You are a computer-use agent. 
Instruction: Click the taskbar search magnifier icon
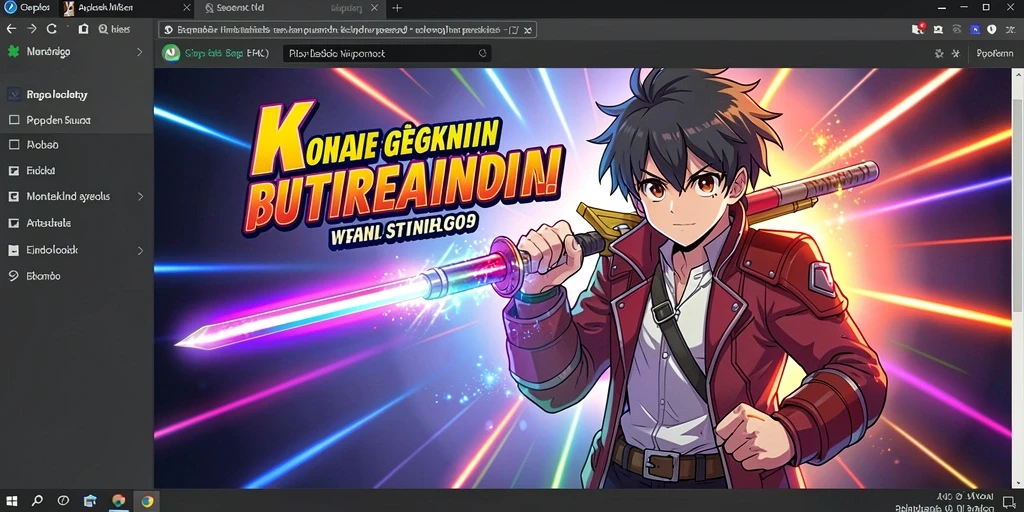click(x=37, y=501)
